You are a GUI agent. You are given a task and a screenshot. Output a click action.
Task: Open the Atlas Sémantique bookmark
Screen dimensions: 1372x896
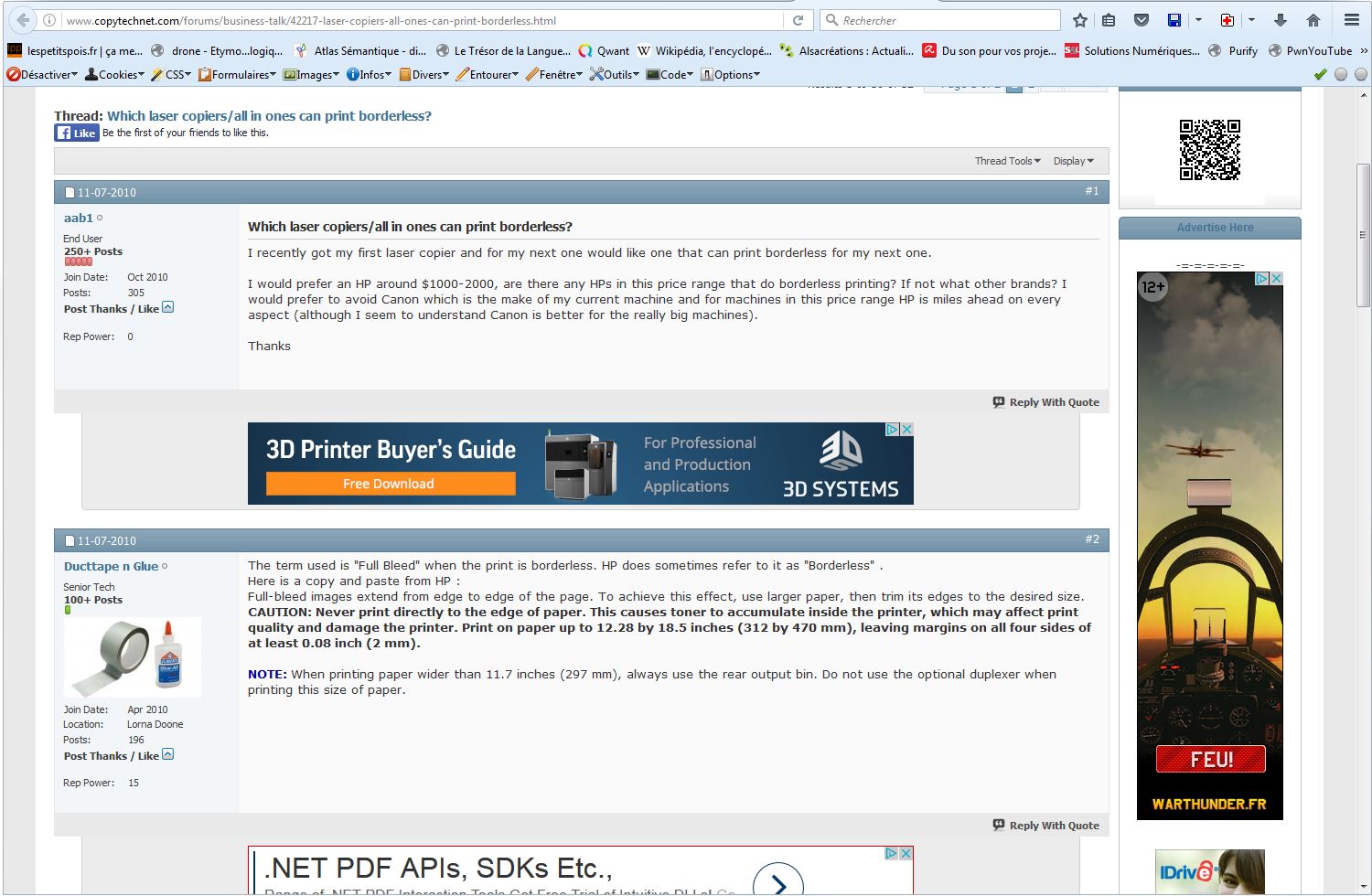359,51
